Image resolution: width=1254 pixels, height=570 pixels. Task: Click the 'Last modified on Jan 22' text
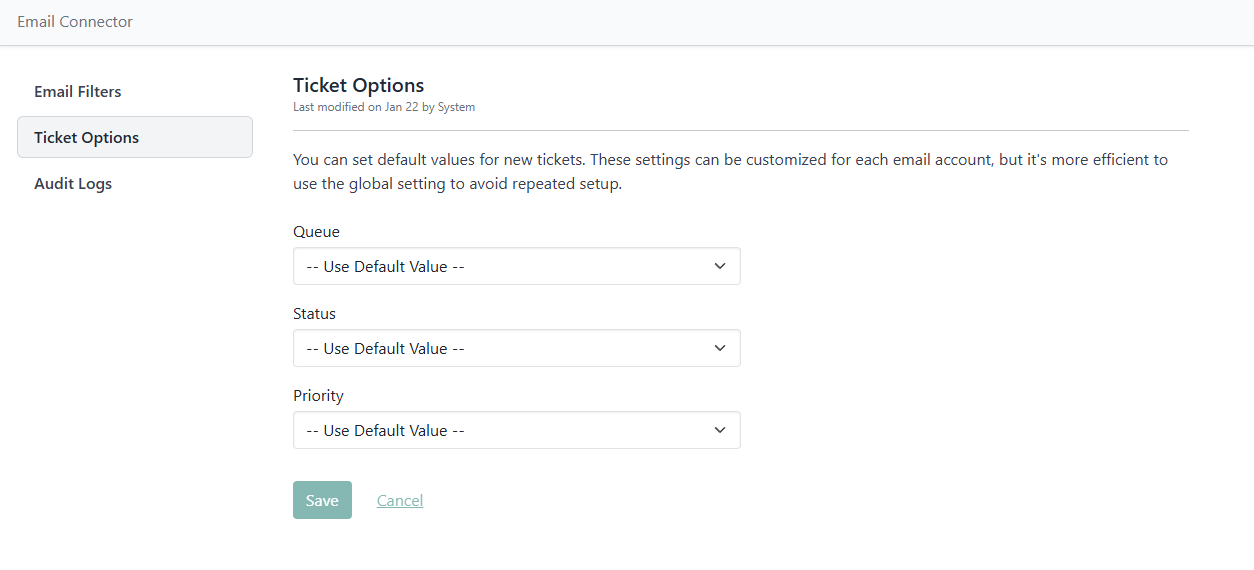click(x=383, y=107)
